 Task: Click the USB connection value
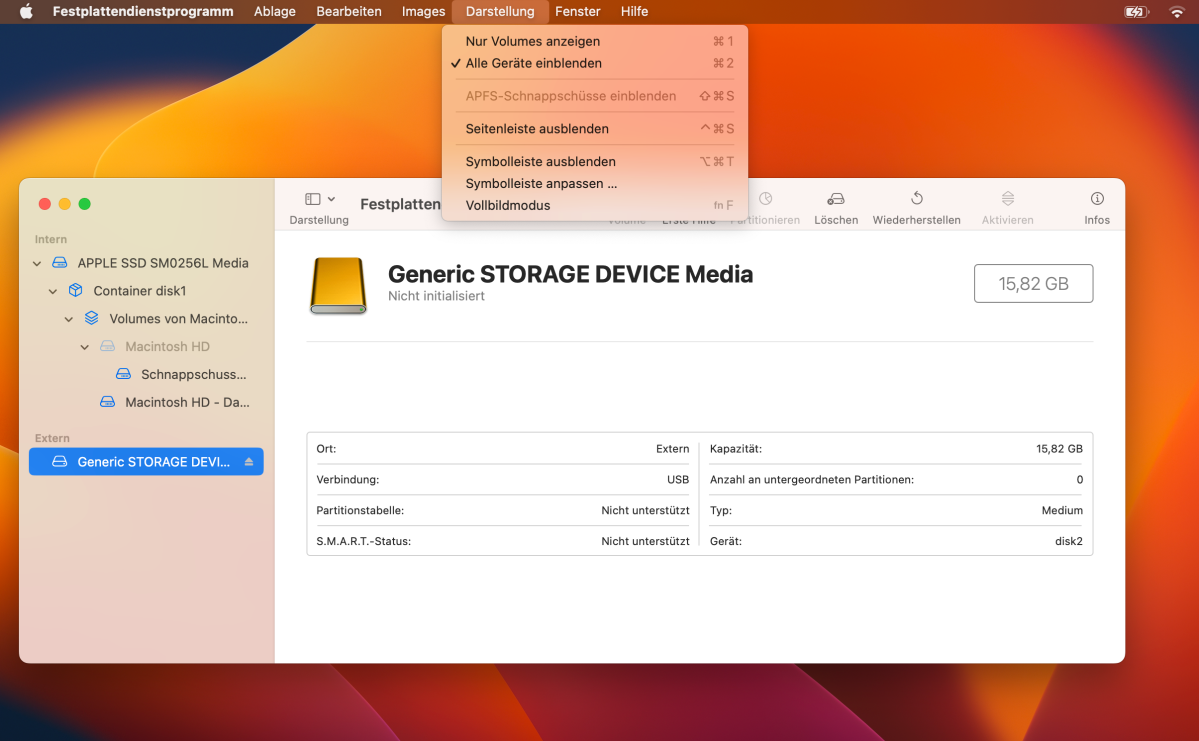pyautogui.click(x=677, y=479)
